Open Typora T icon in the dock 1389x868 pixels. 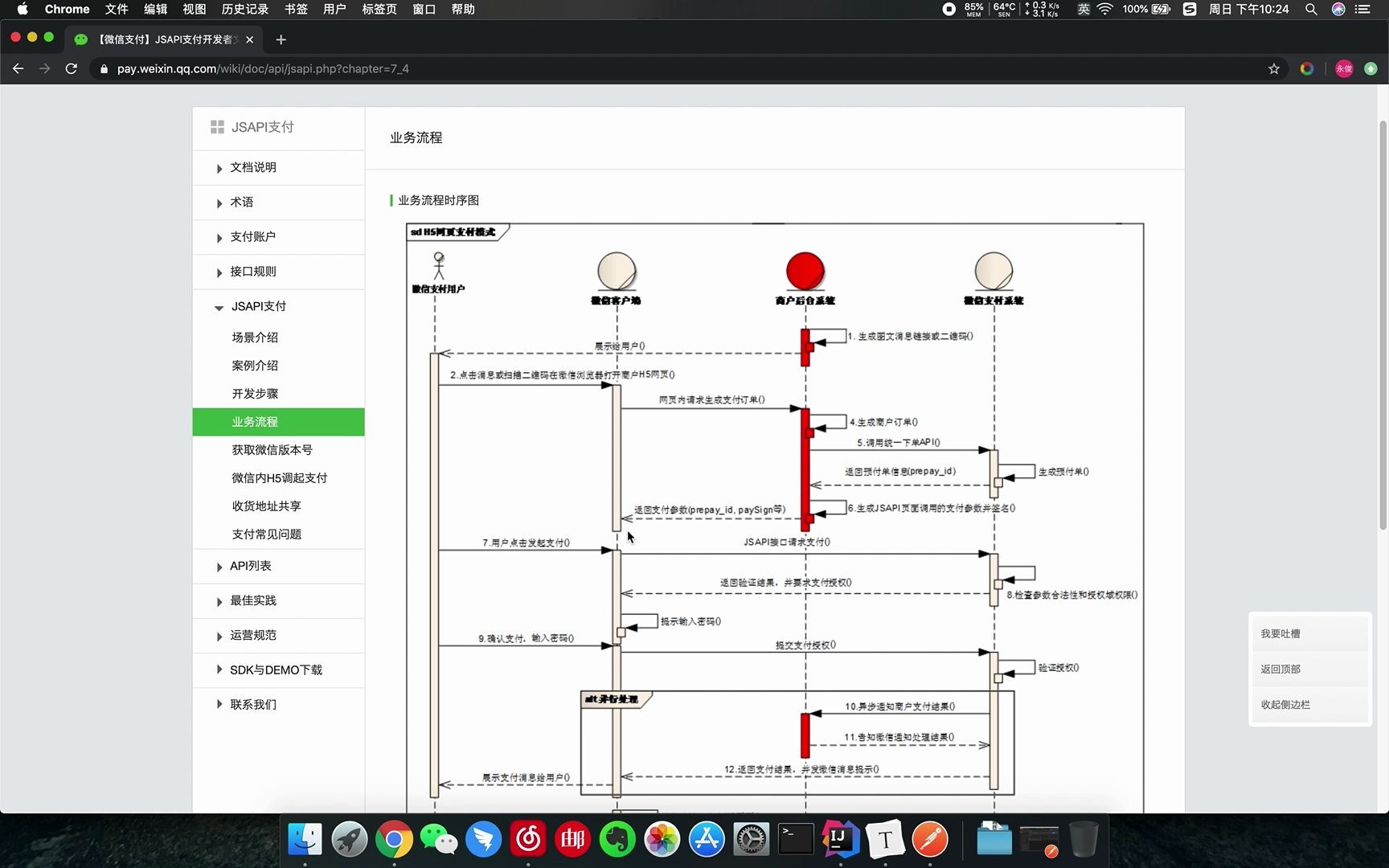(x=885, y=840)
